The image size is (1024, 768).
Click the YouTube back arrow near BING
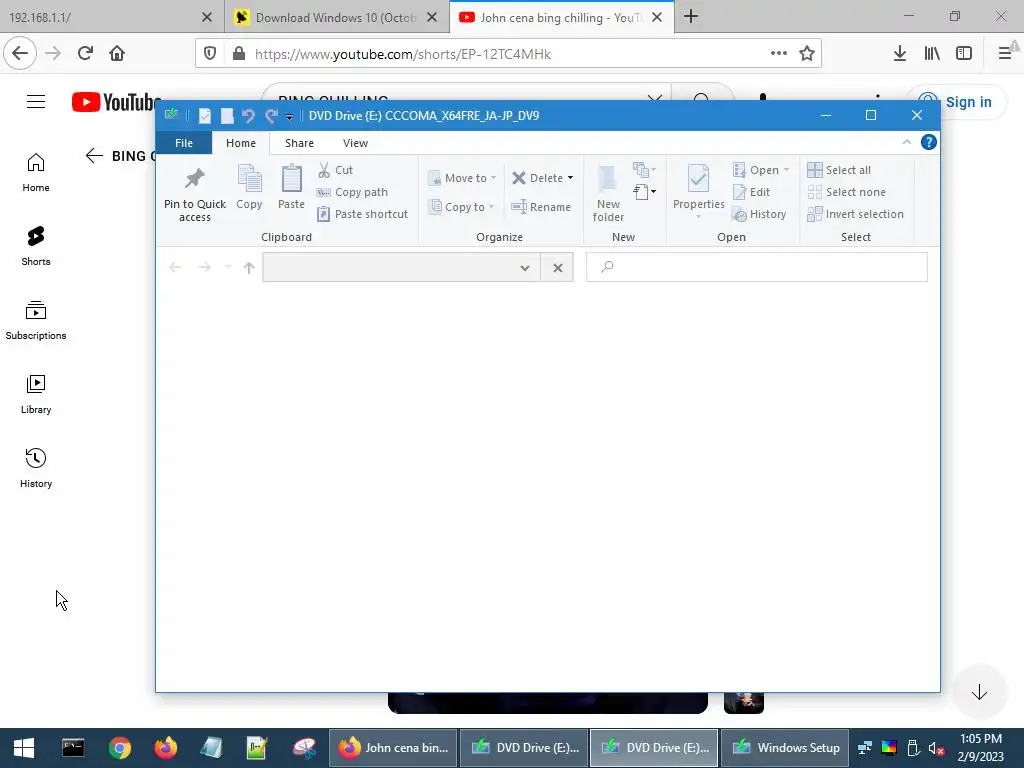(94, 155)
